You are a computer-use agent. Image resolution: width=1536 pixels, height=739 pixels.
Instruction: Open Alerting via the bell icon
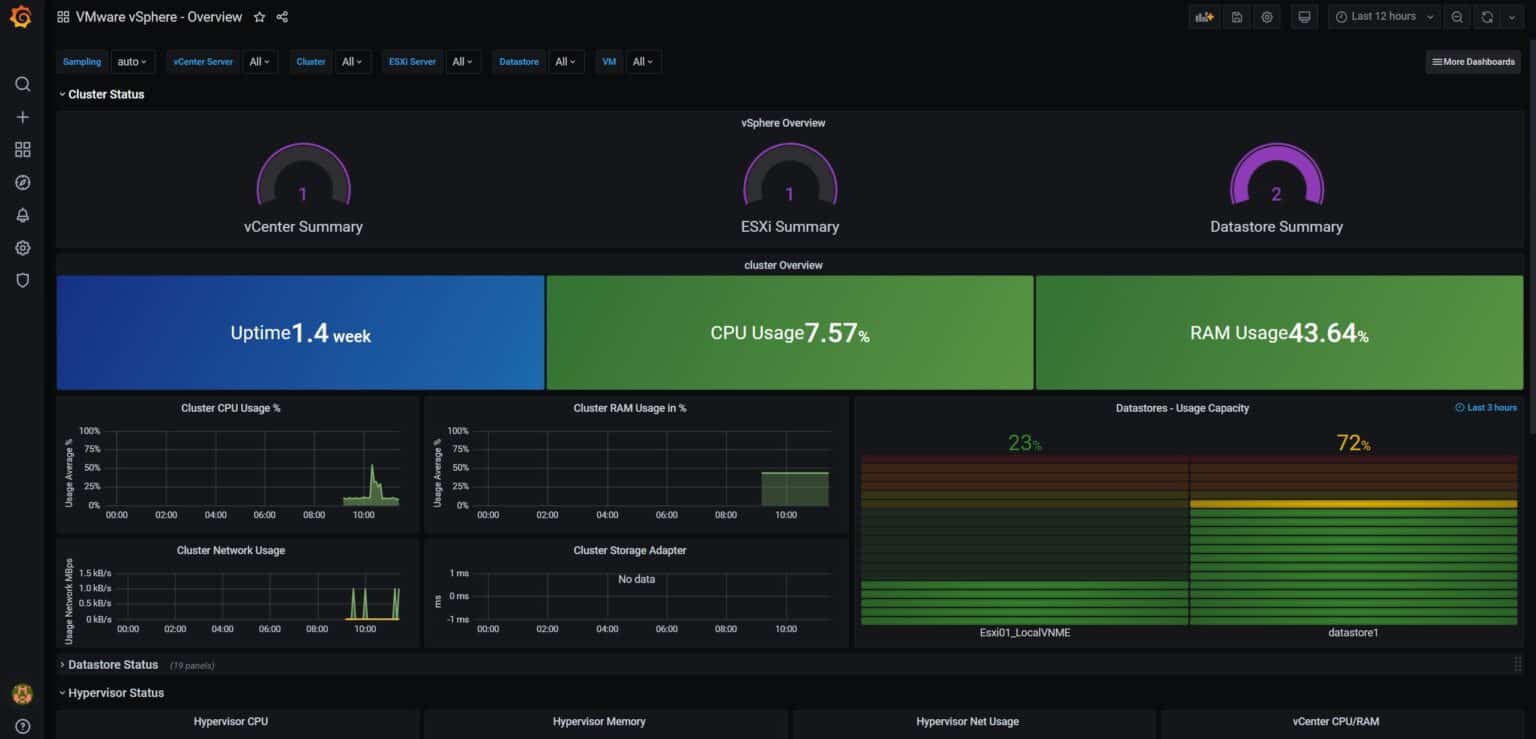(x=22, y=215)
